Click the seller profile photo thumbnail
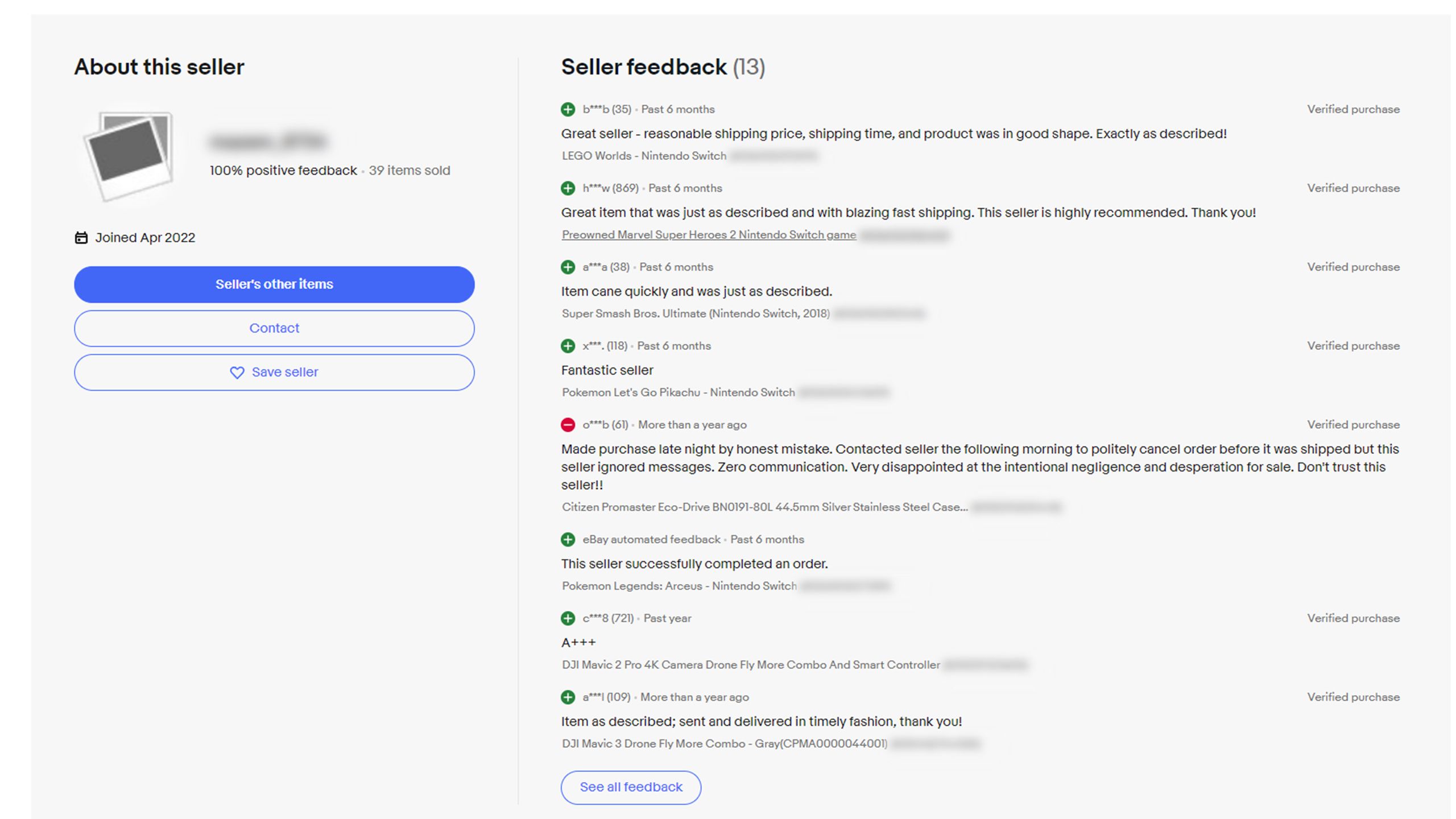 (x=129, y=156)
